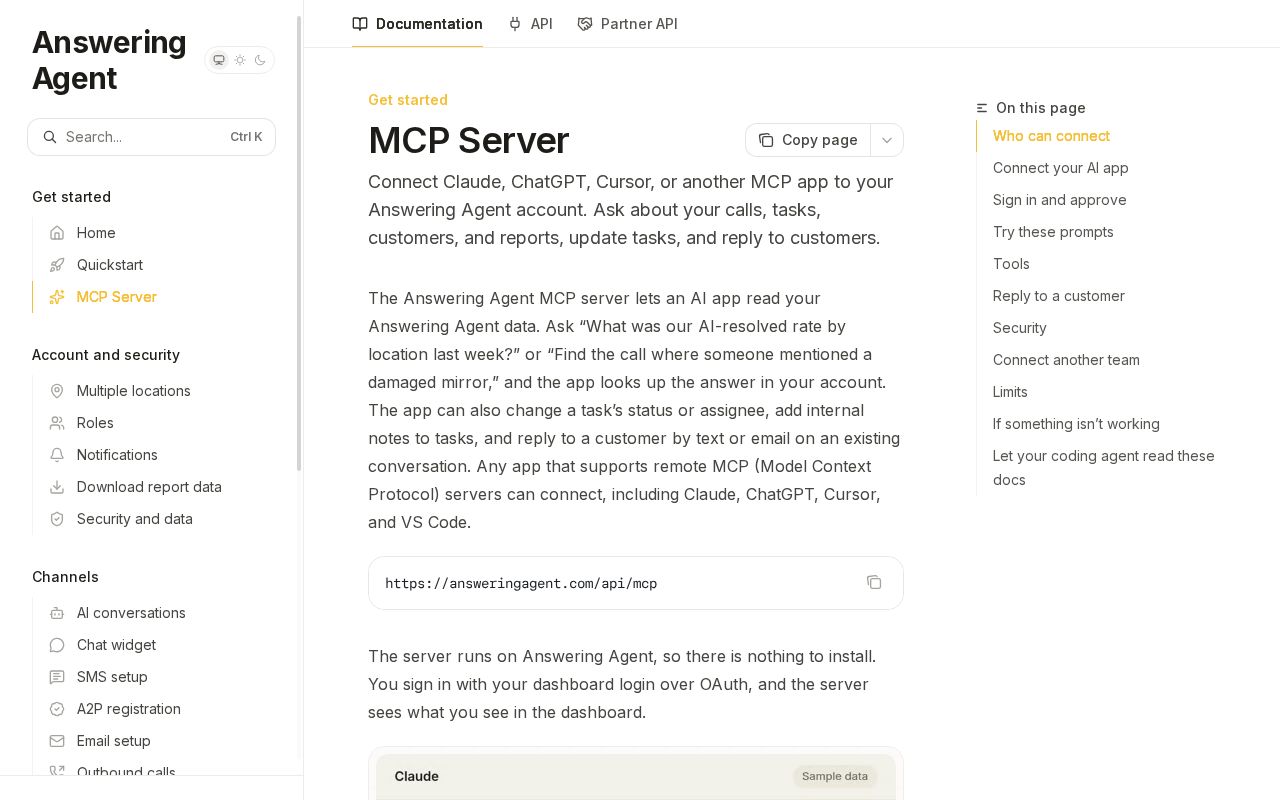Jump to Sign in and approve section
1280x800 pixels.
pyautogui.click(x=1059, y=200)
